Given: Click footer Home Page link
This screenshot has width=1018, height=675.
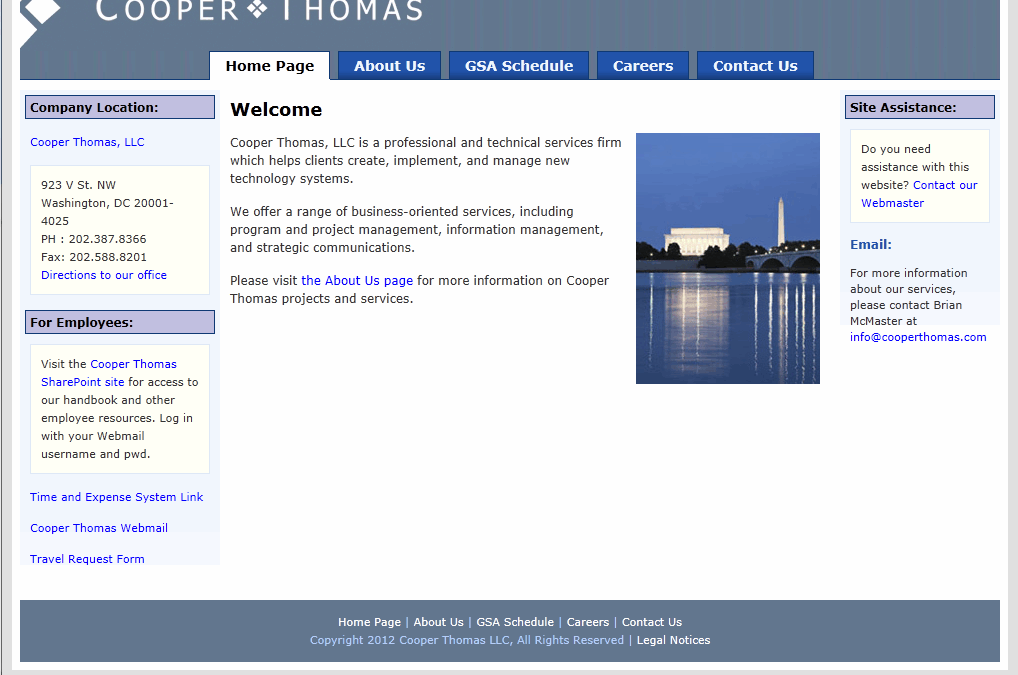Looking at the screenshot, I should tap(369, 622).
